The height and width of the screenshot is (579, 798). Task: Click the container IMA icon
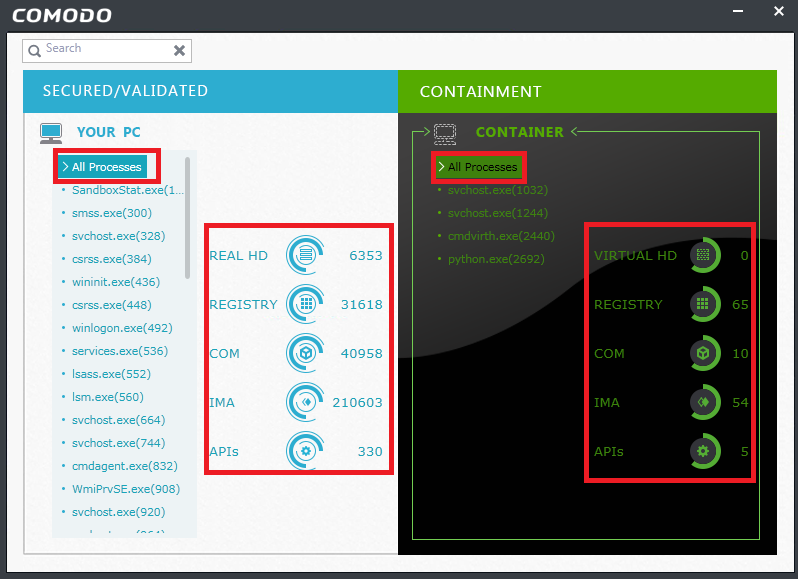[705, 402]
